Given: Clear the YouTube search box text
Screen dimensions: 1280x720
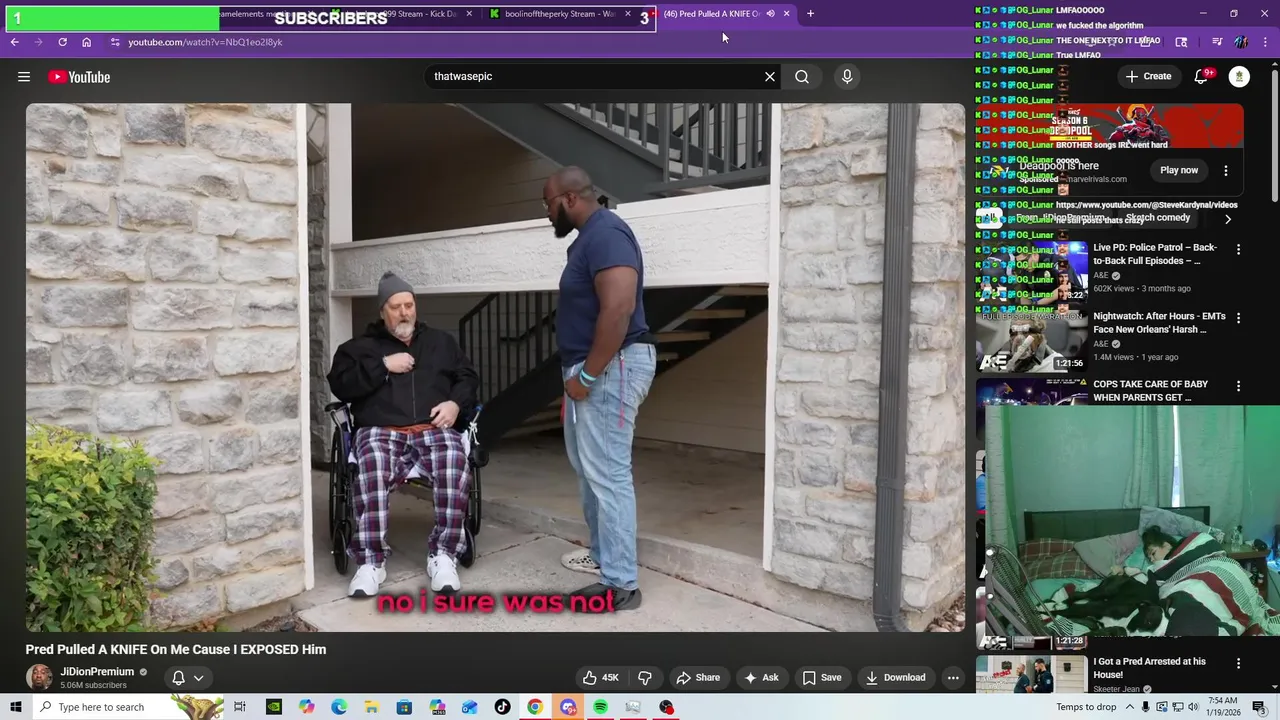Looking at the screenshot, I should click(x=770, y=76).
